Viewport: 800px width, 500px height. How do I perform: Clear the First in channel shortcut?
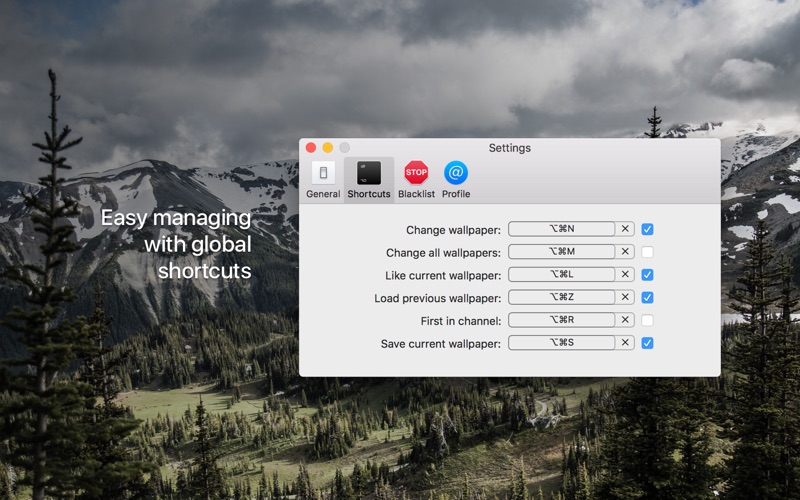pos(625,320)
